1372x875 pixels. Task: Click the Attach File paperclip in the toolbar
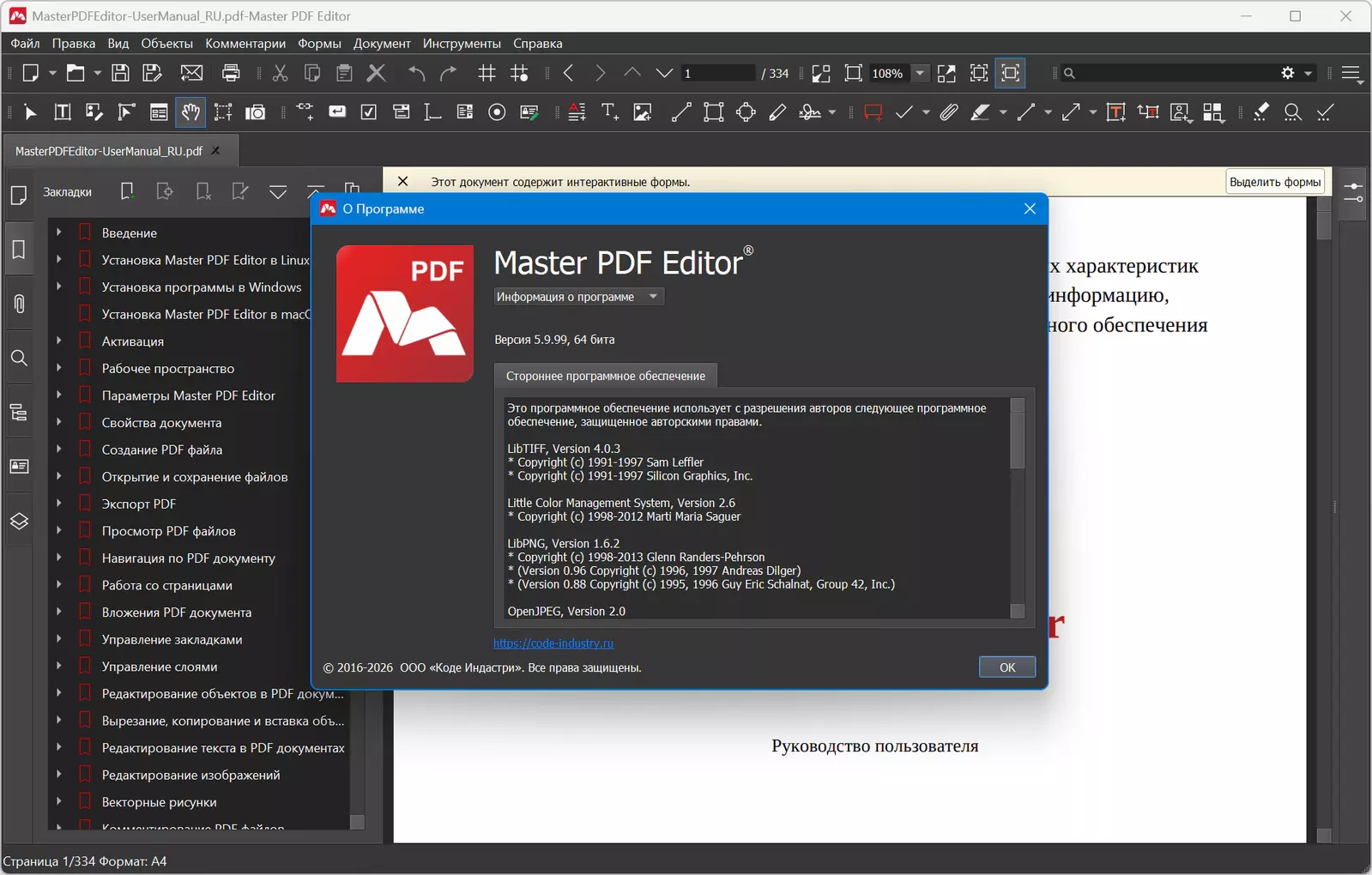point(948,112)
